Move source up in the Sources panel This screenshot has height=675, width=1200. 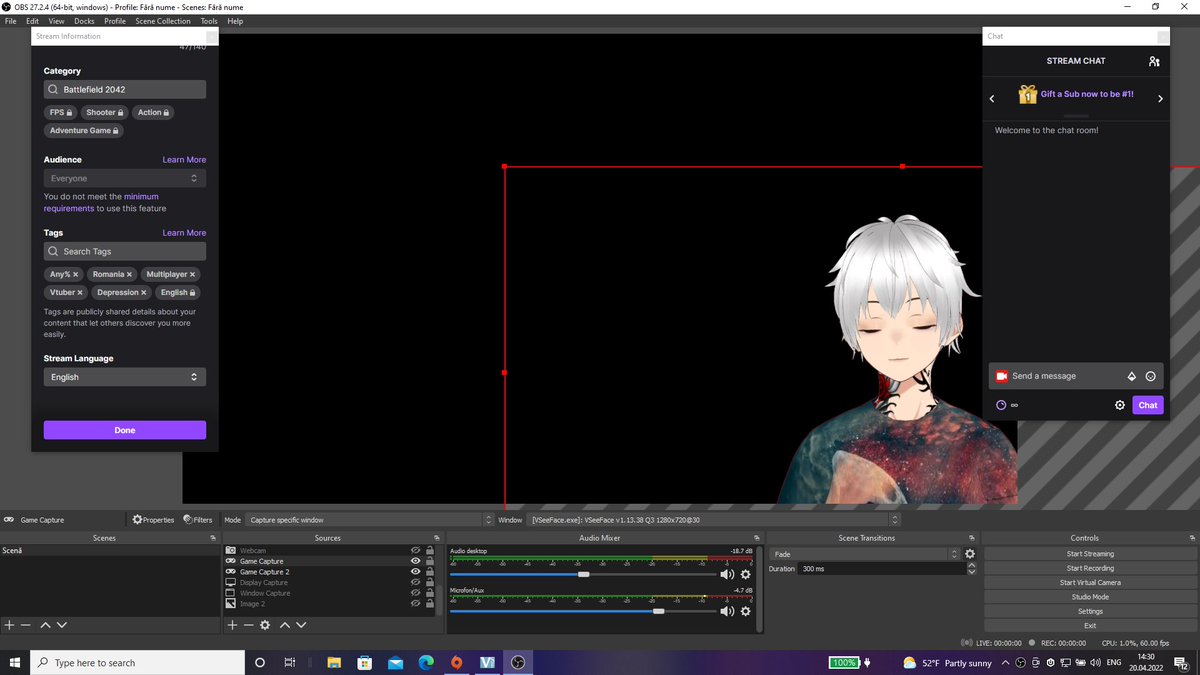(x=285, y=625)
